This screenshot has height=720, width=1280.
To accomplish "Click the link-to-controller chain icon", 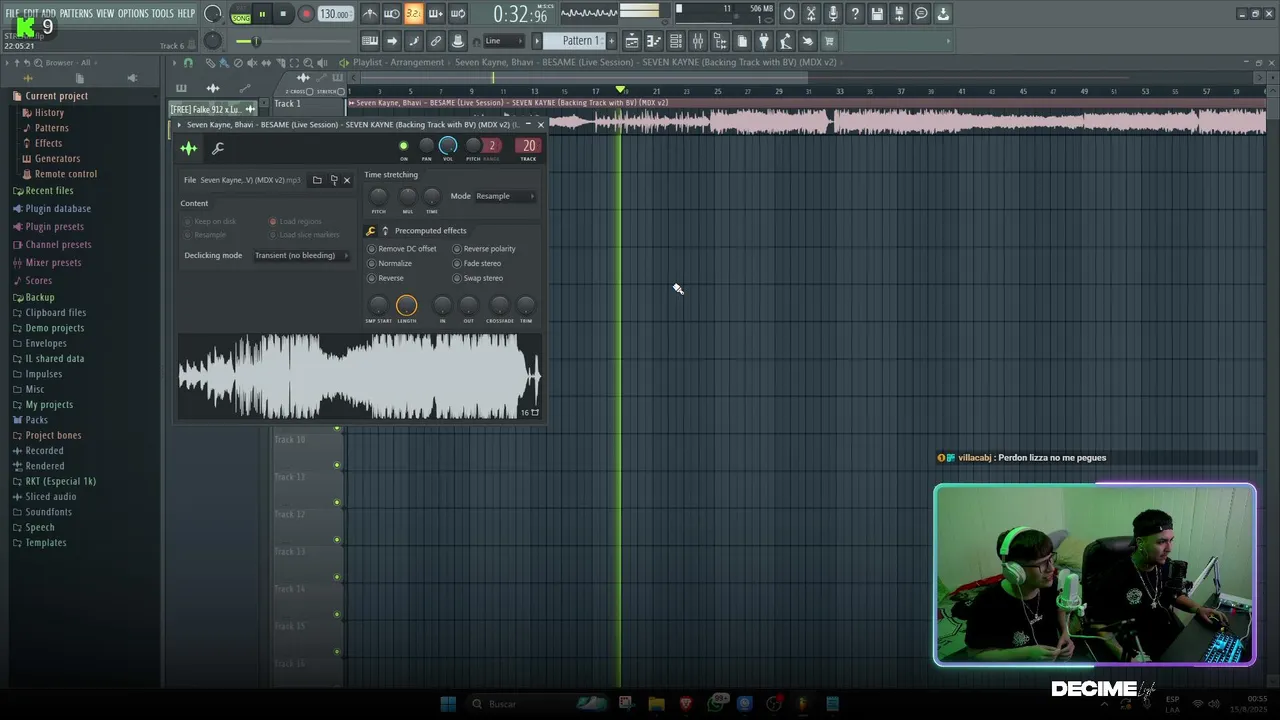I will tap(436, 41).
